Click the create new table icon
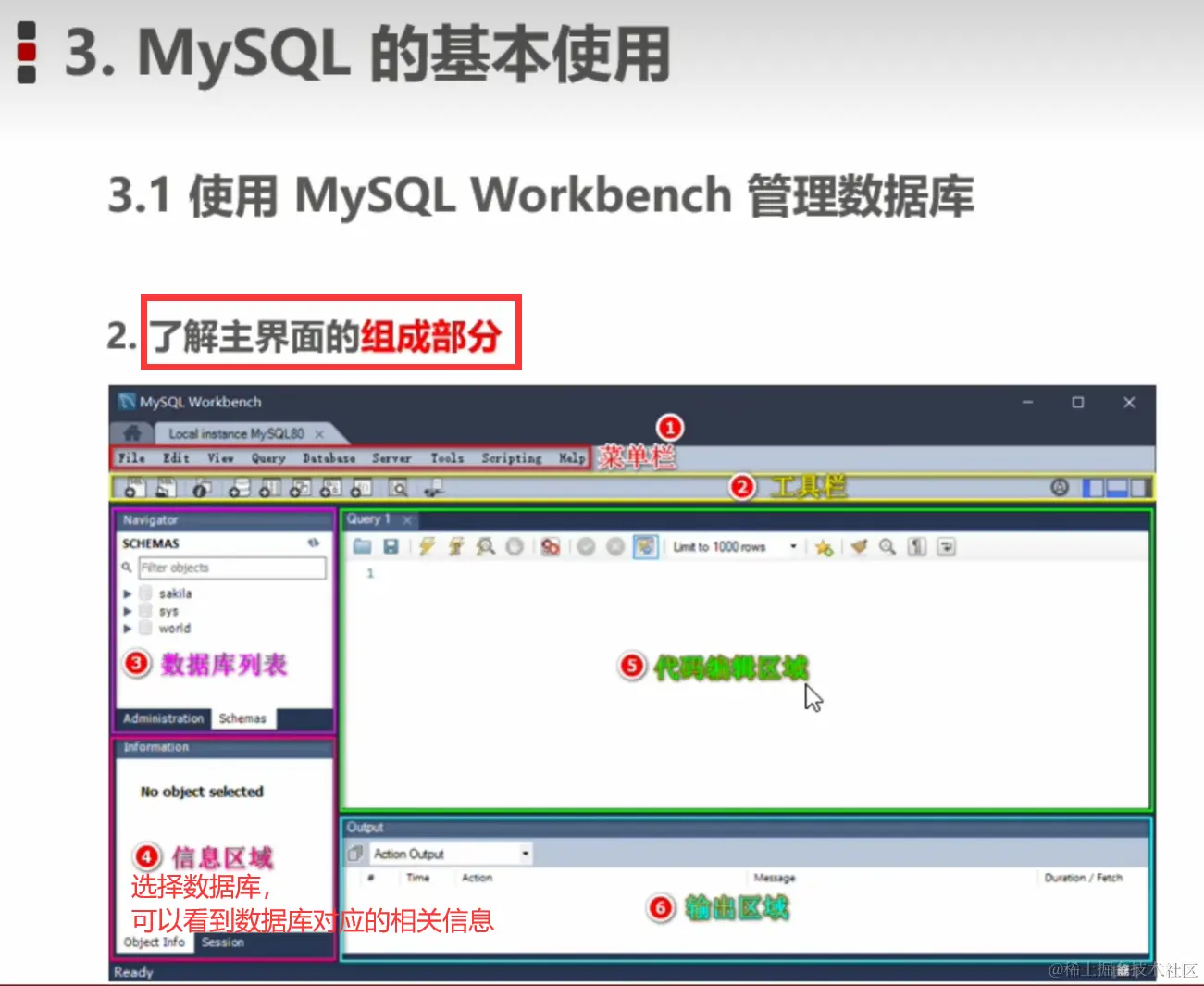Viewport: 1204px width, 986px height. click(x=269, y=487)
